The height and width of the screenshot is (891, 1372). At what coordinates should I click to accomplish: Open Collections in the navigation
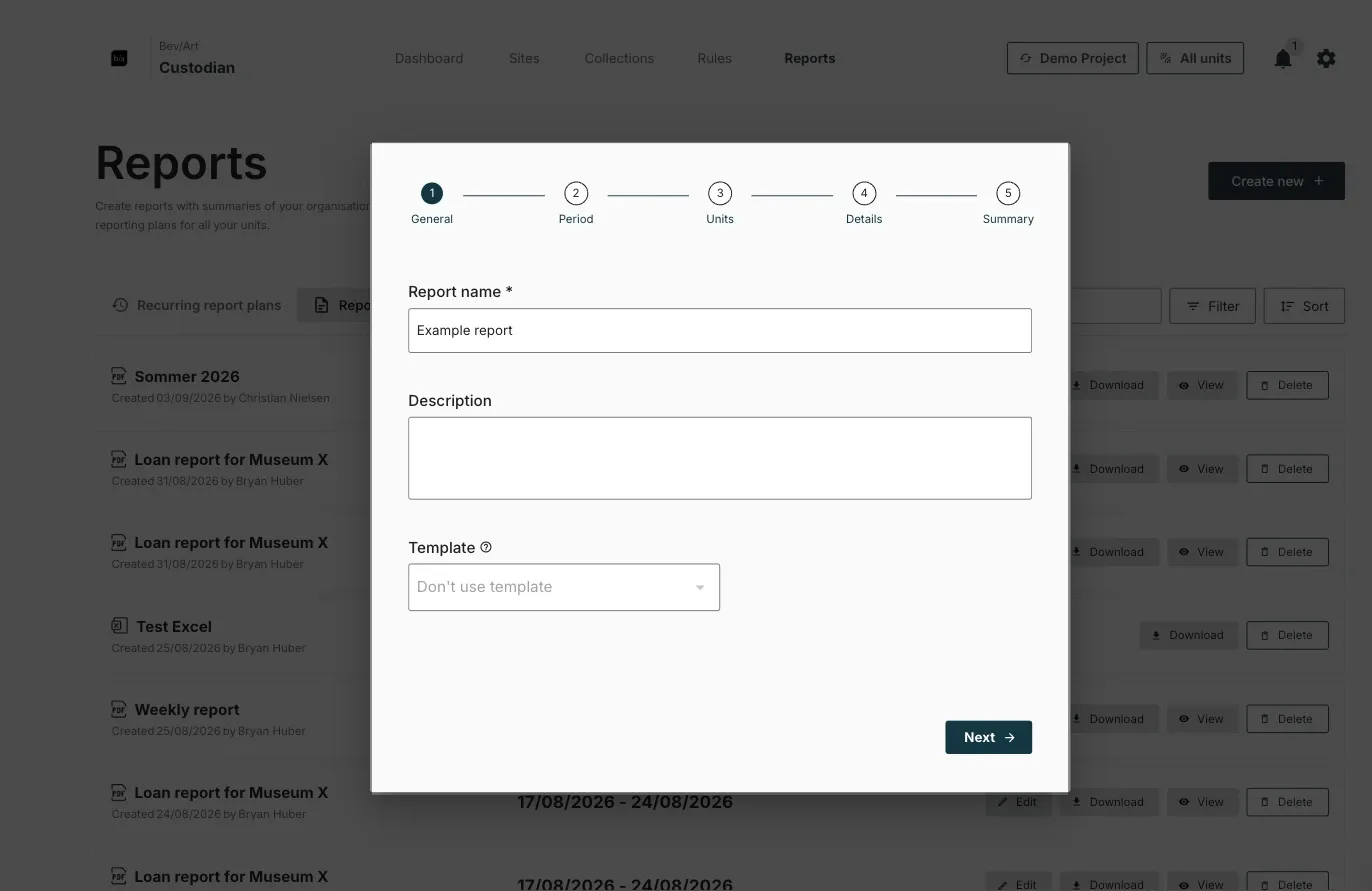[x=619, y=58]
